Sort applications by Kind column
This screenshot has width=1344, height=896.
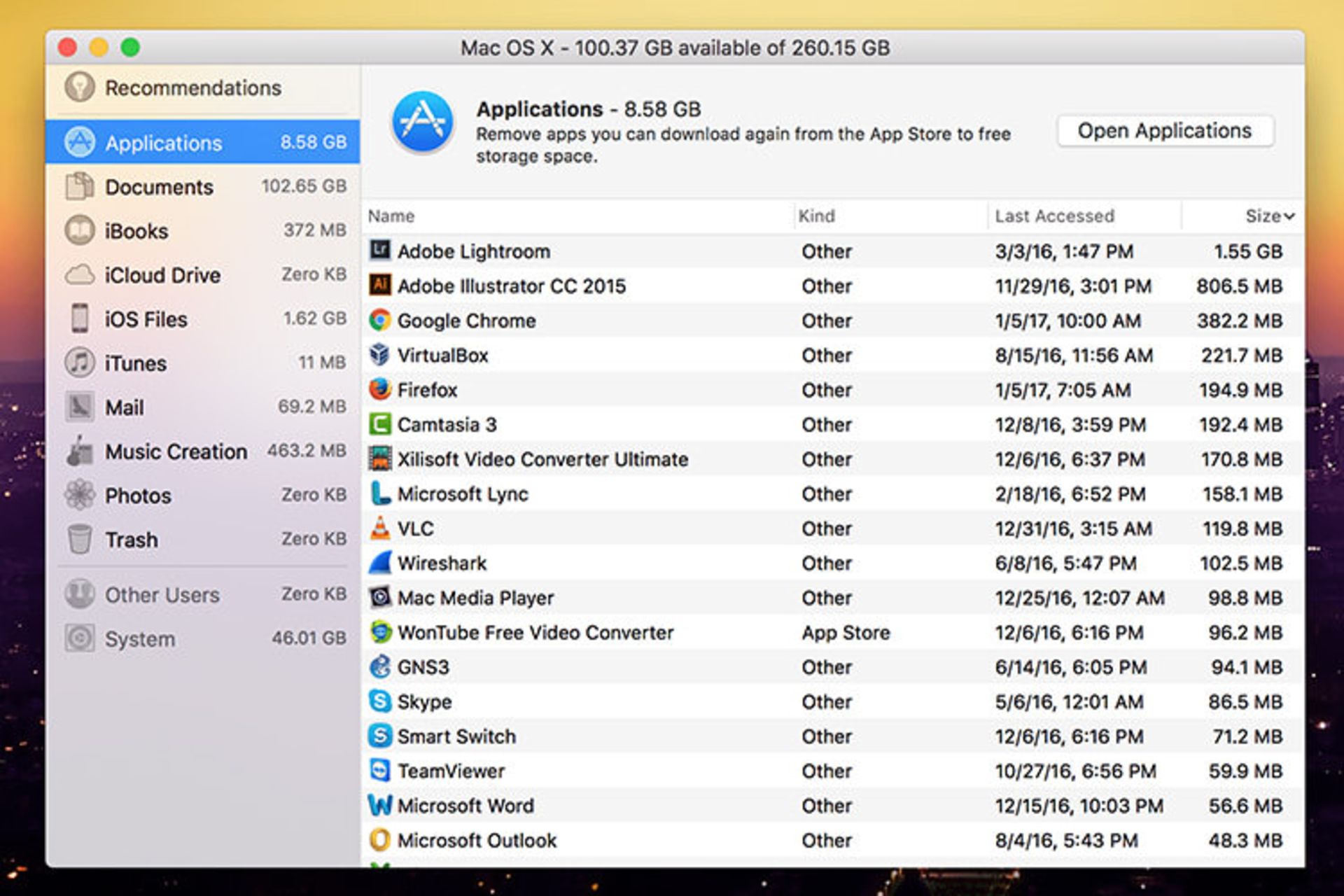816,216
